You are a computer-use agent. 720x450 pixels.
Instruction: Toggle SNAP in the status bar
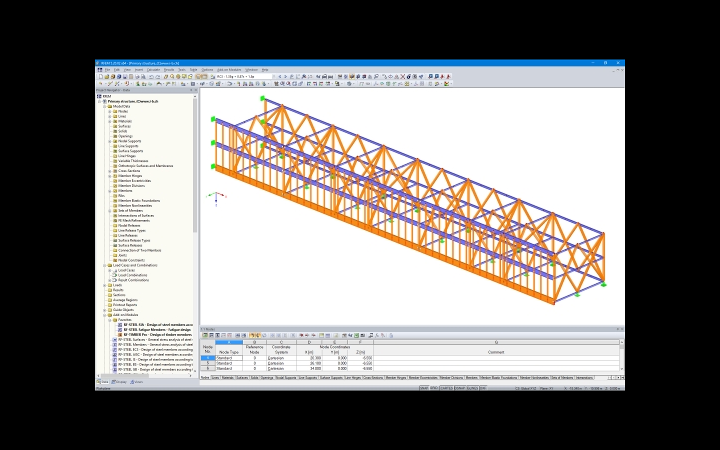pyautogui.click(x=424, y=388)
